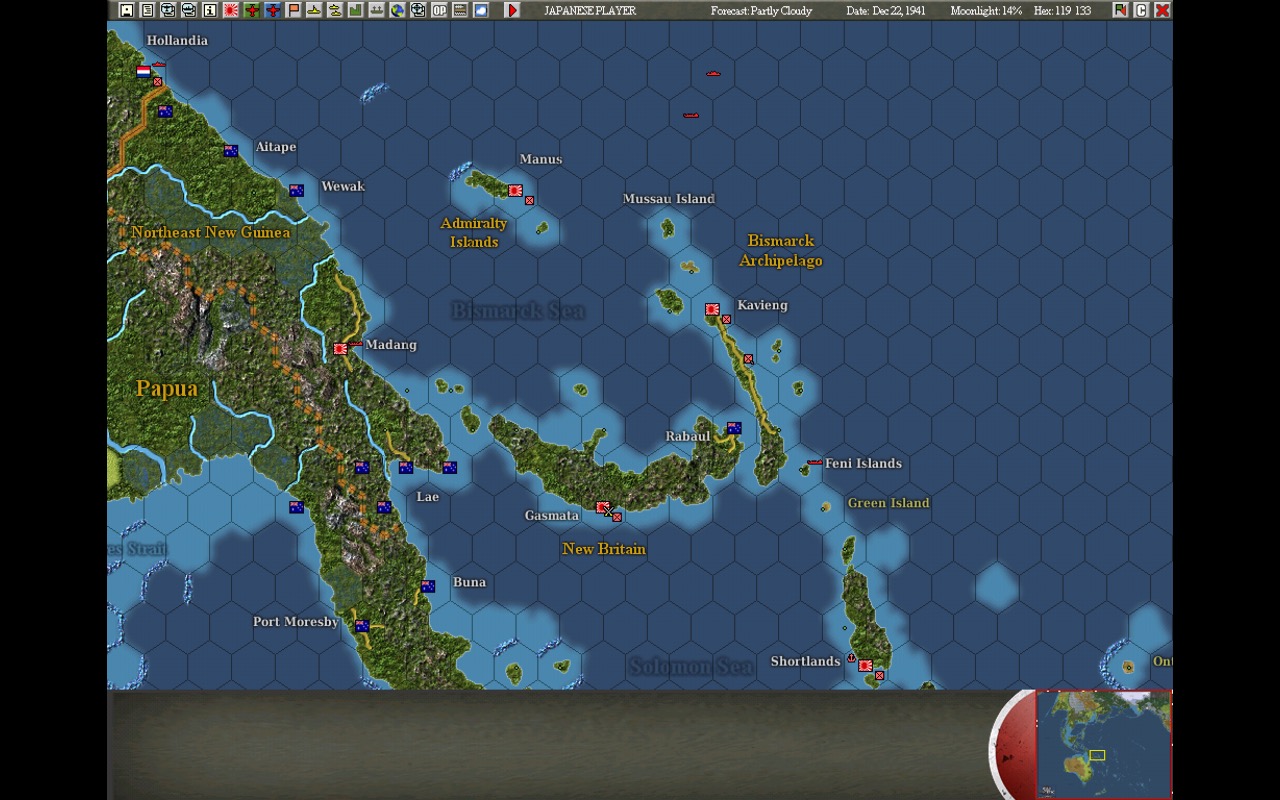Click the OP toolbar icon
This screenshot has width=1280, height=800.
point(439,10)
